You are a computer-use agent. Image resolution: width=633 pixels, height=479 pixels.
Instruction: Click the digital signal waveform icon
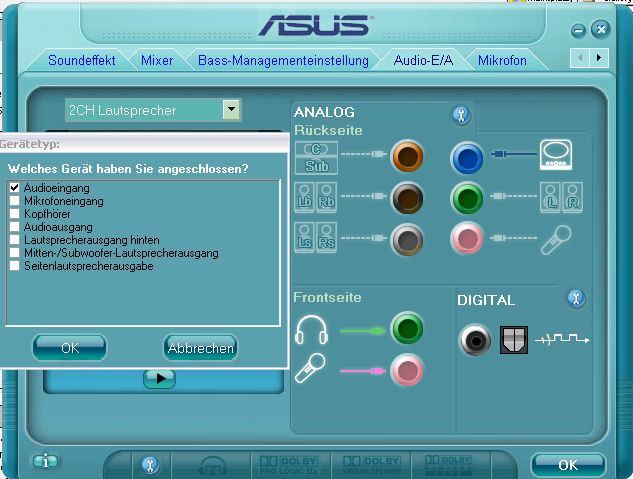(562, 339)
